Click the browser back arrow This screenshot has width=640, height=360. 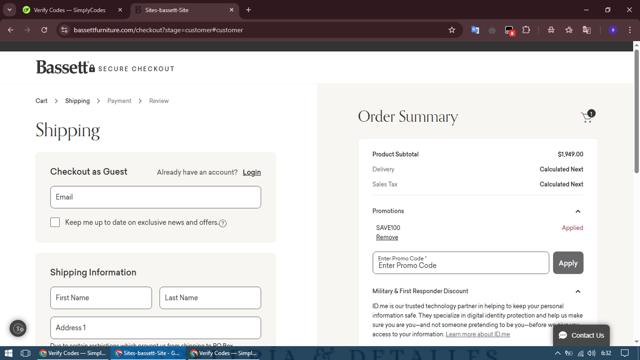(11, 30)
